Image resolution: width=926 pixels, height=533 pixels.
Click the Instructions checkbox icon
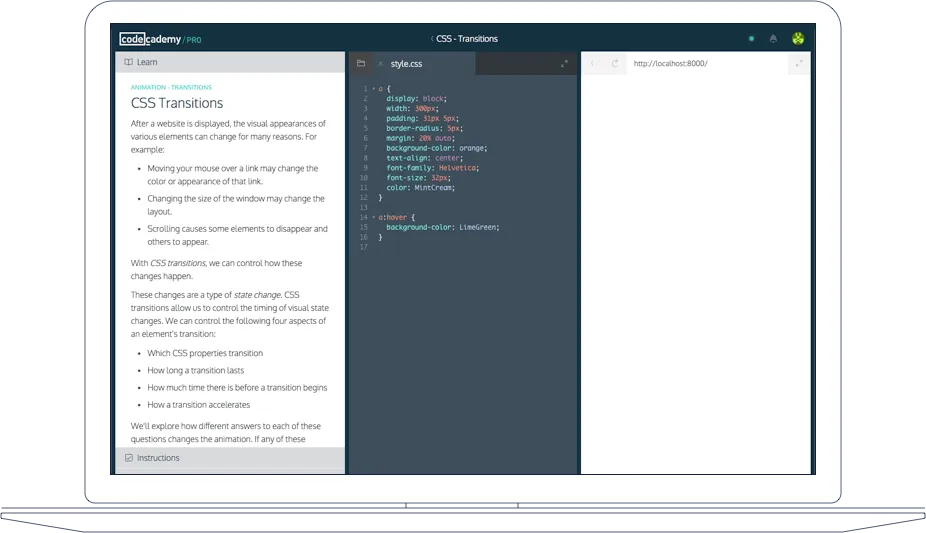tap(129, 458)
